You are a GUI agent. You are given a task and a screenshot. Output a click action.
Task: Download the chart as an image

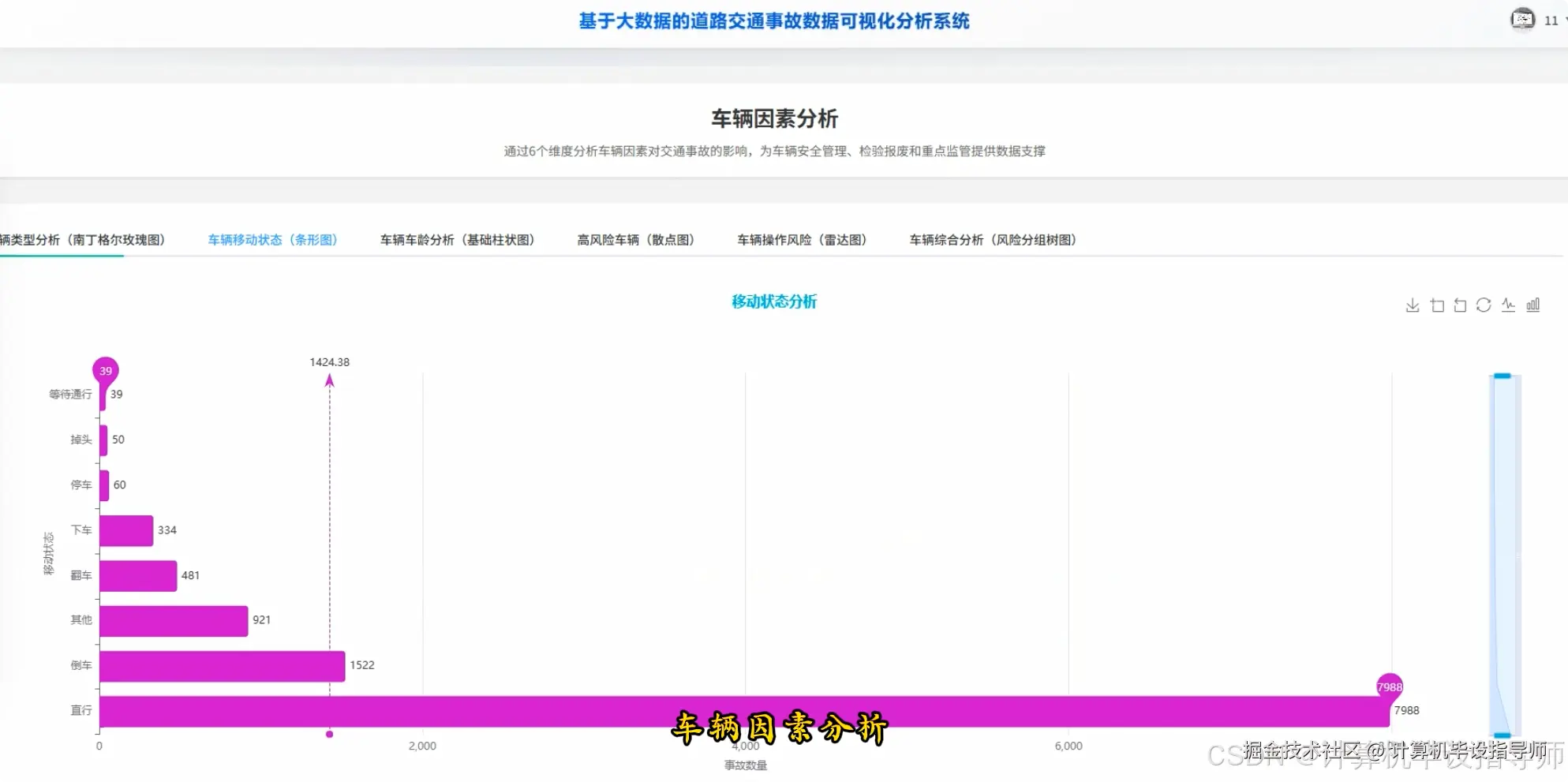coord(1413,305)
